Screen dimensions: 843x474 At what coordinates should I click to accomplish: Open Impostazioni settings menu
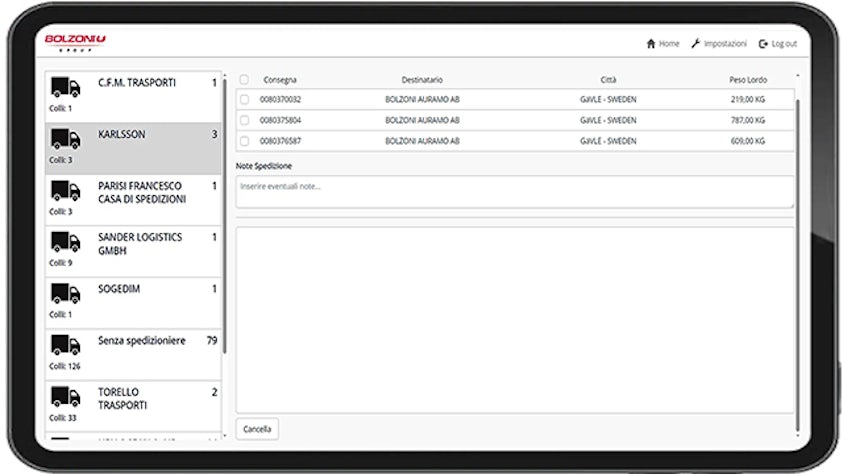tap(718, 44)
